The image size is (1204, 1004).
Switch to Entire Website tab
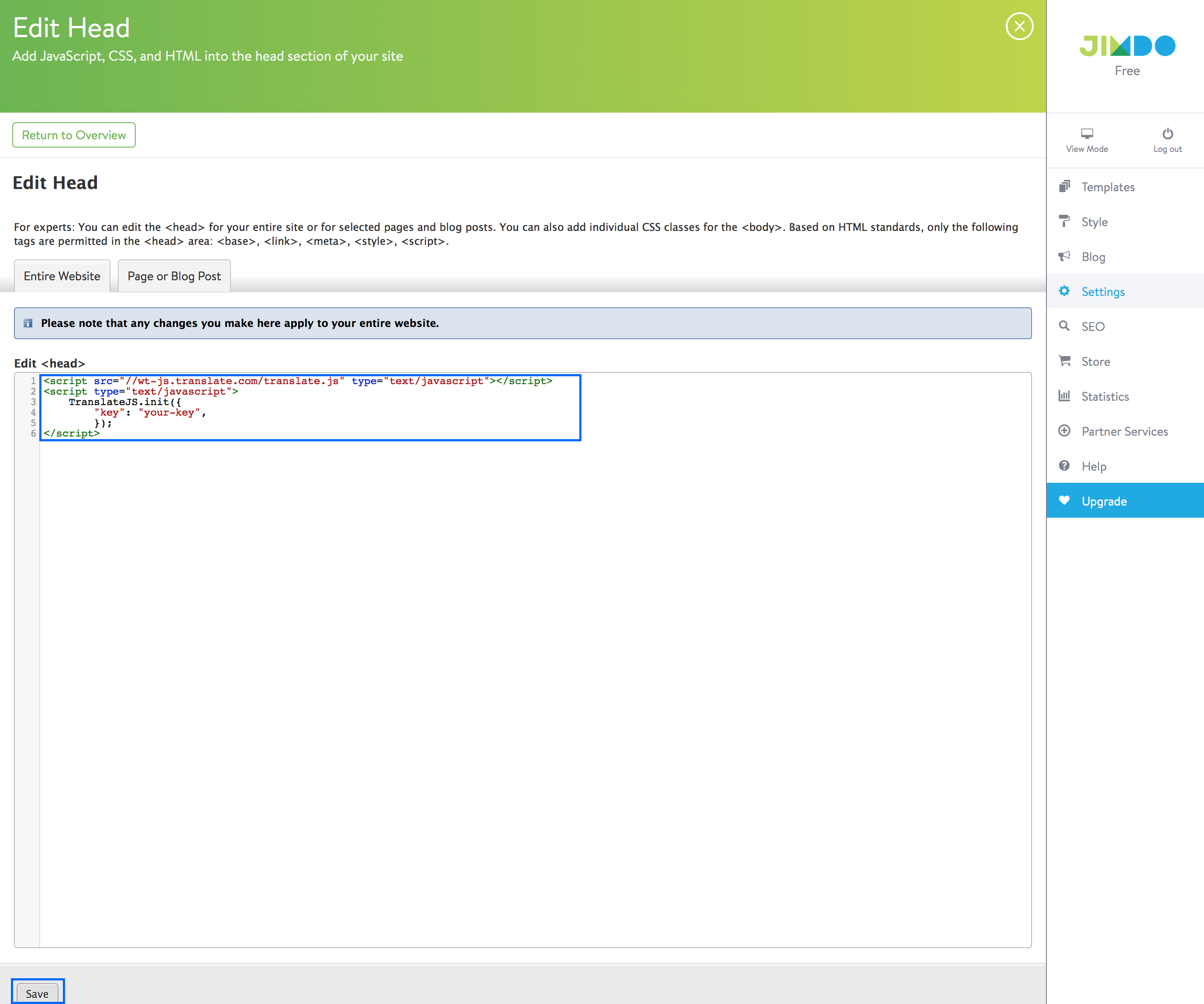[x=62, y=276]
